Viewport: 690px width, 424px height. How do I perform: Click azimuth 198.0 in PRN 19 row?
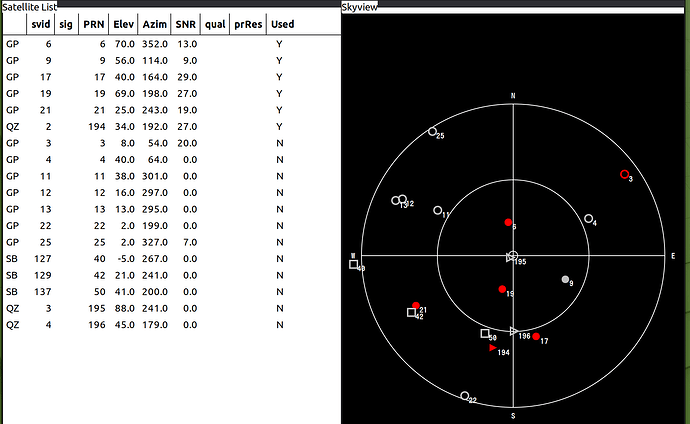[154, 94]
